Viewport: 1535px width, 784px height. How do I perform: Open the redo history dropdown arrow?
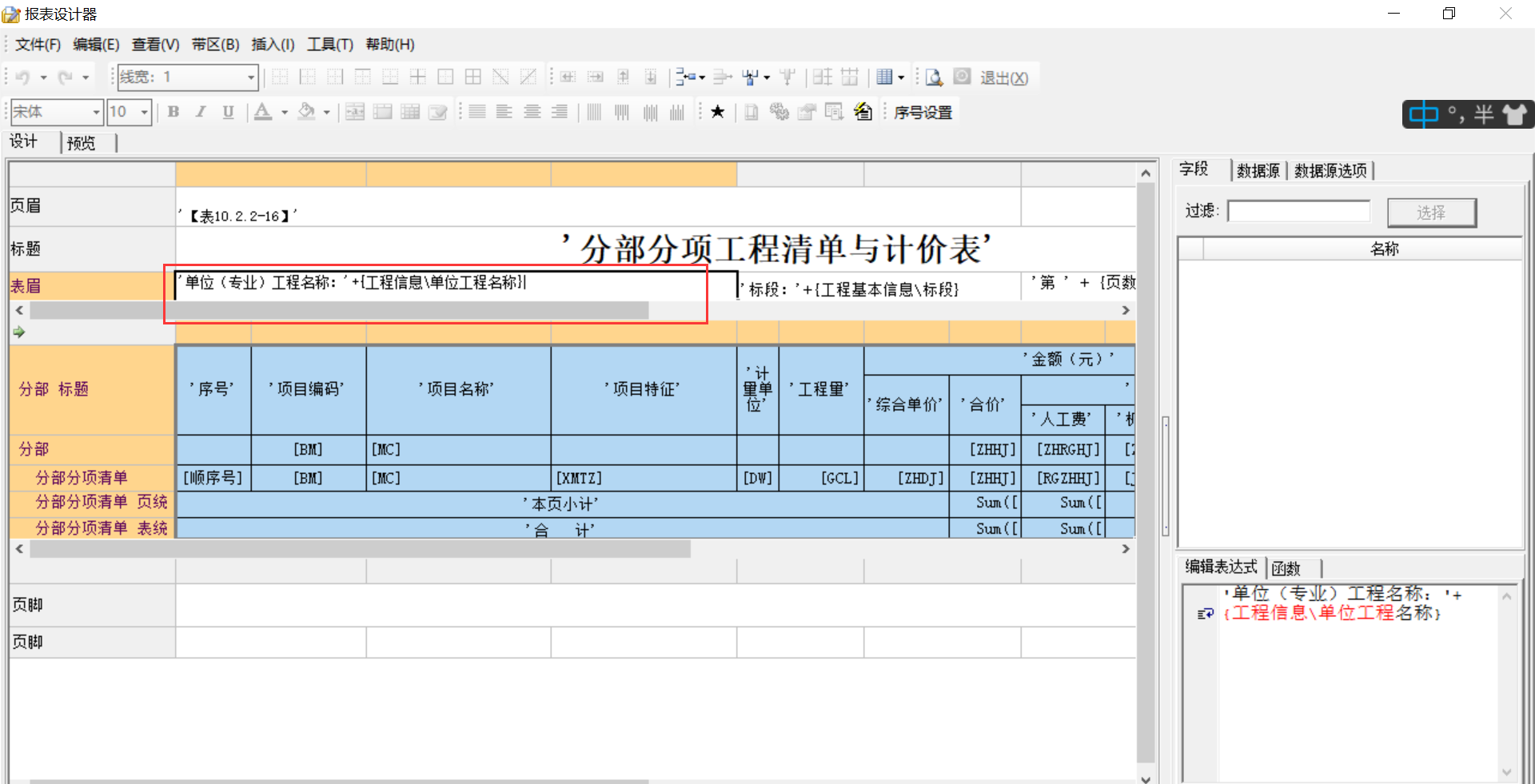click(86, 78)
